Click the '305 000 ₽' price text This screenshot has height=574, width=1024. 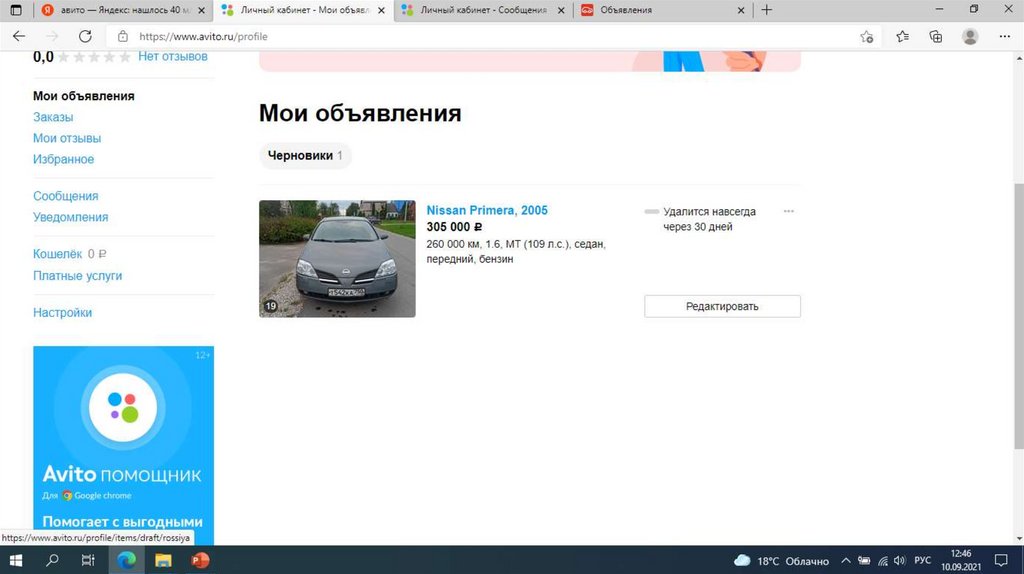(x=455, y=227)
